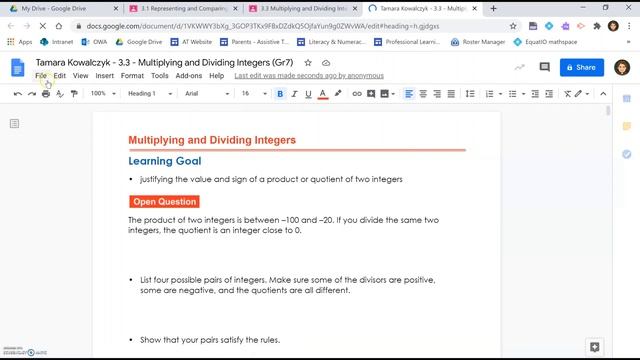
Task: Decrease paragraph indent
Action: (535, 94)
